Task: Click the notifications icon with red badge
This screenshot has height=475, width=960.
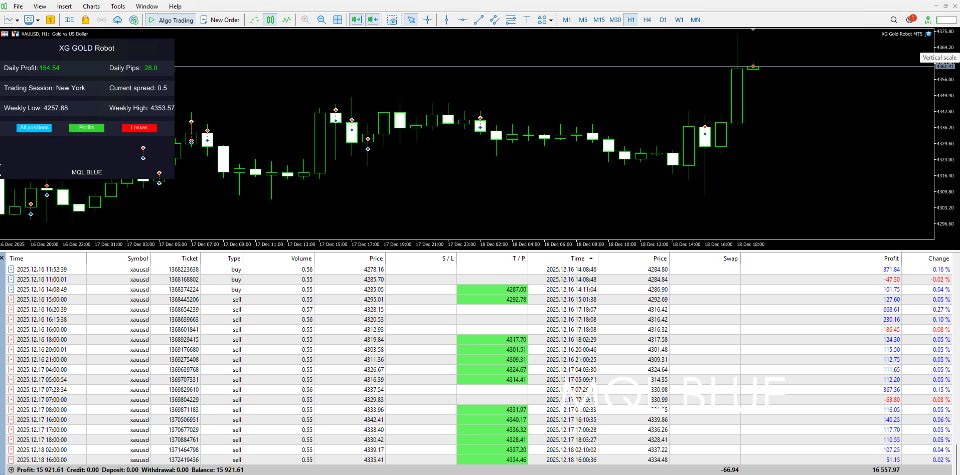Action: pyautogui.click(x=911, y=19)
